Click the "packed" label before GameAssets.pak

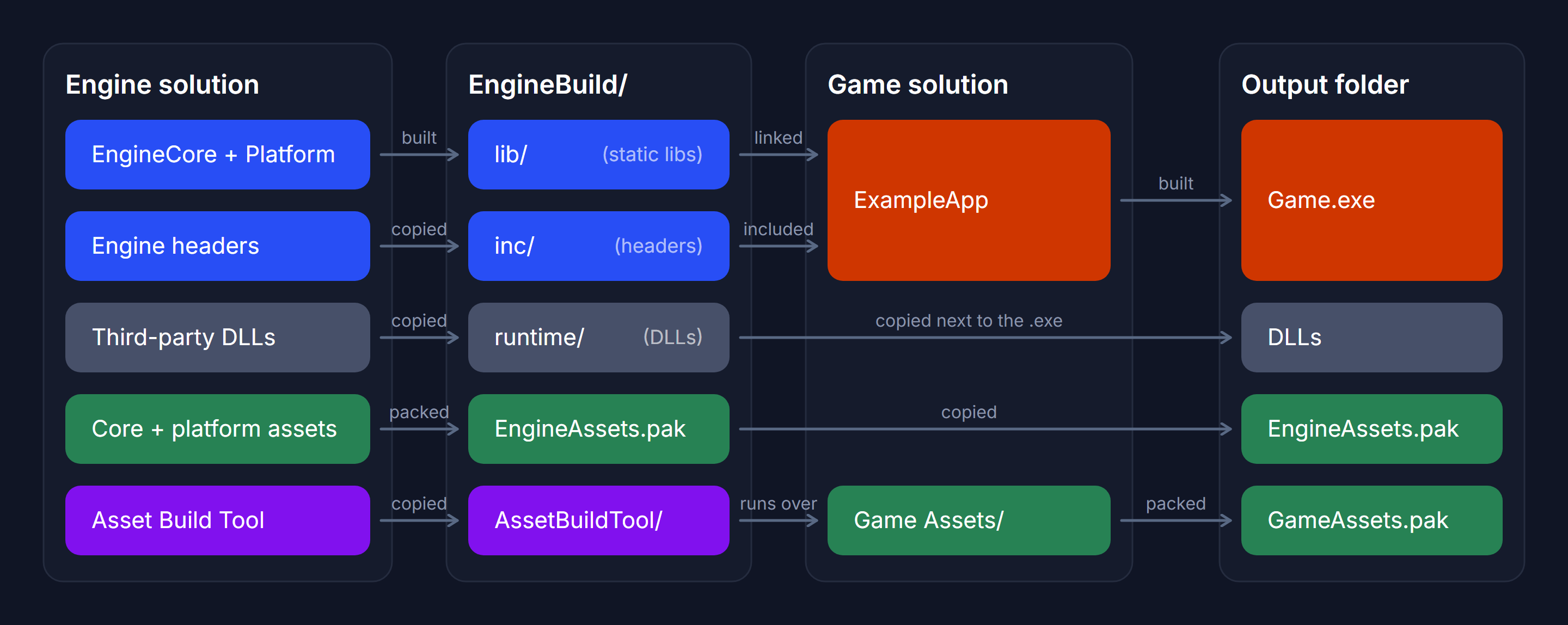(x=1175, y=503)
